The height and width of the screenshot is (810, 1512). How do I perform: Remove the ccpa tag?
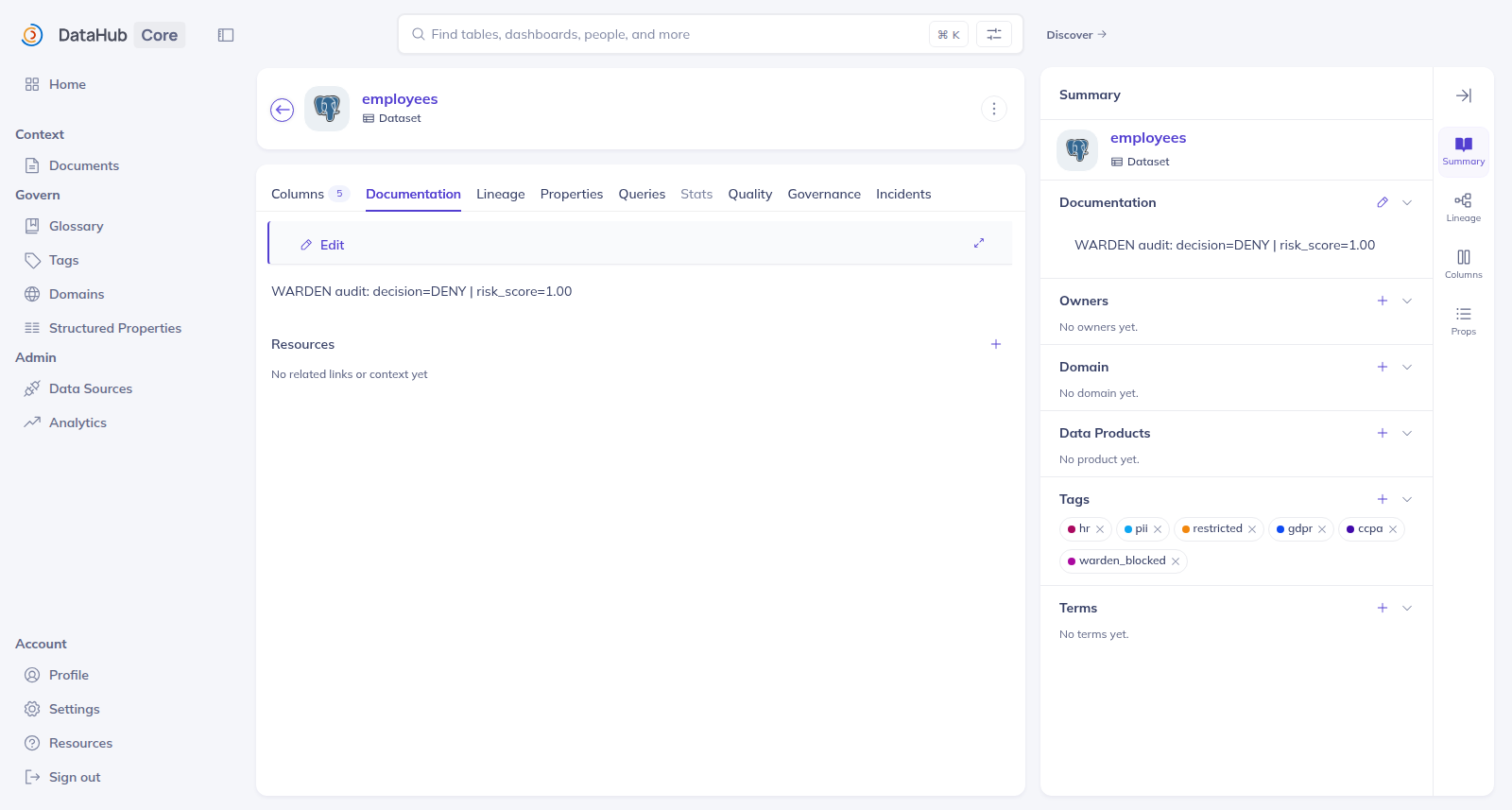(x=1393, y=529)
